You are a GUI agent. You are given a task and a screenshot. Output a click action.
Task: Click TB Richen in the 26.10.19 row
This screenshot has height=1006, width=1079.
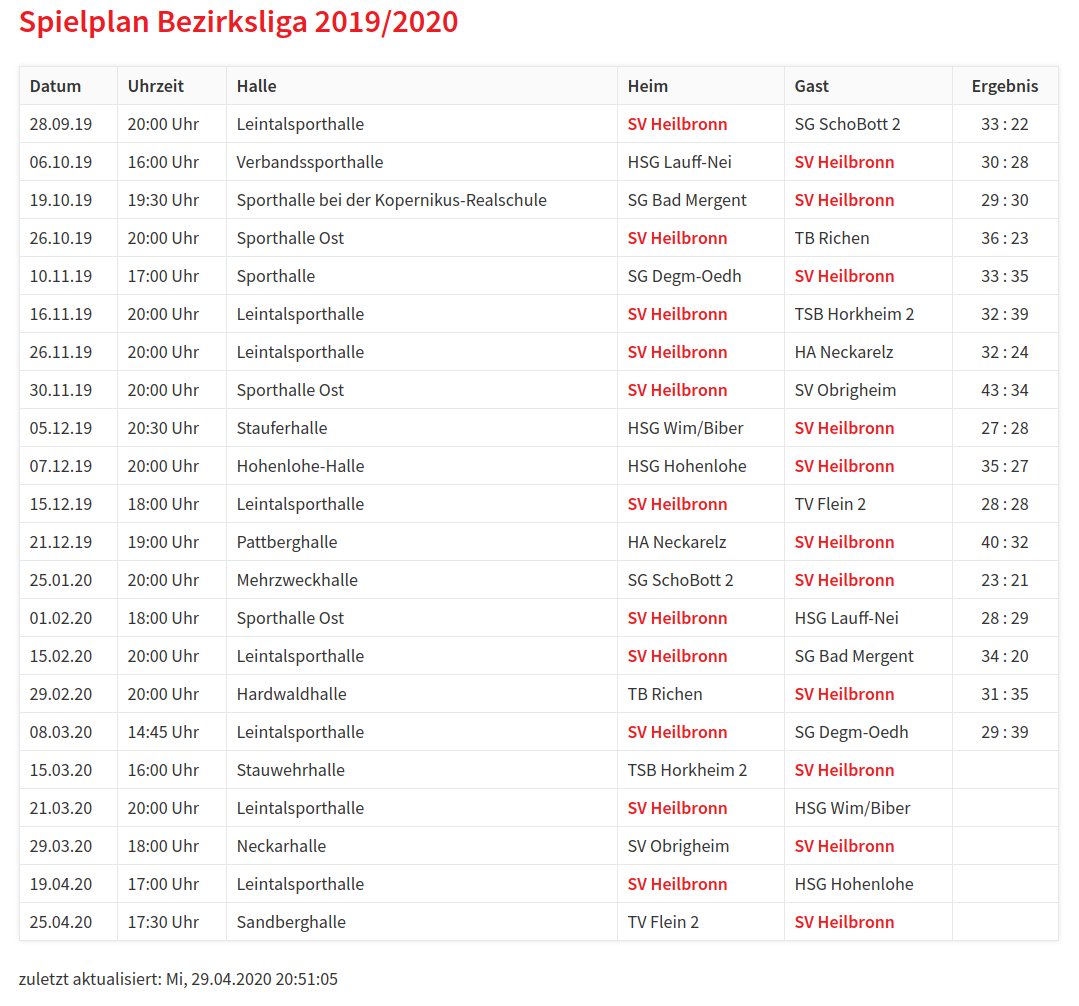(x=832, y=238)
